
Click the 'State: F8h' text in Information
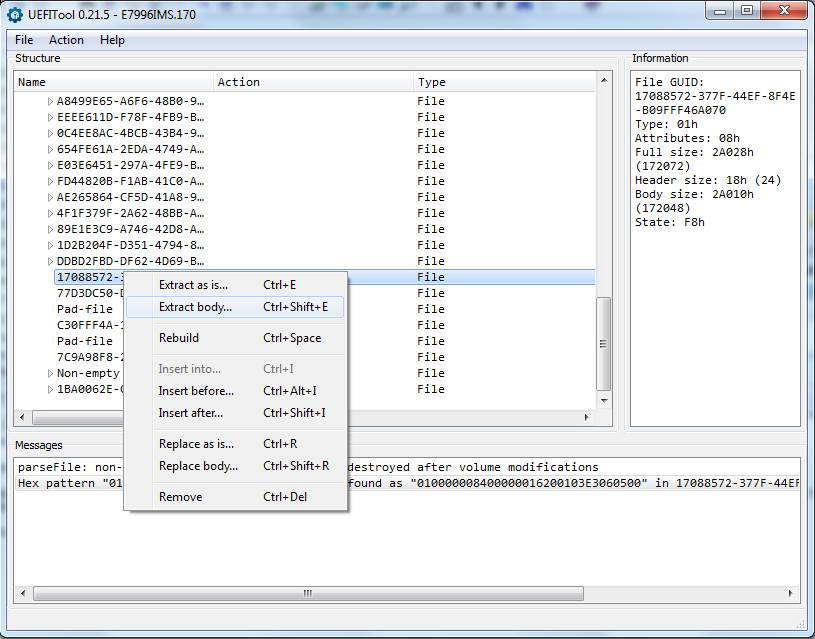coord(669,223)
